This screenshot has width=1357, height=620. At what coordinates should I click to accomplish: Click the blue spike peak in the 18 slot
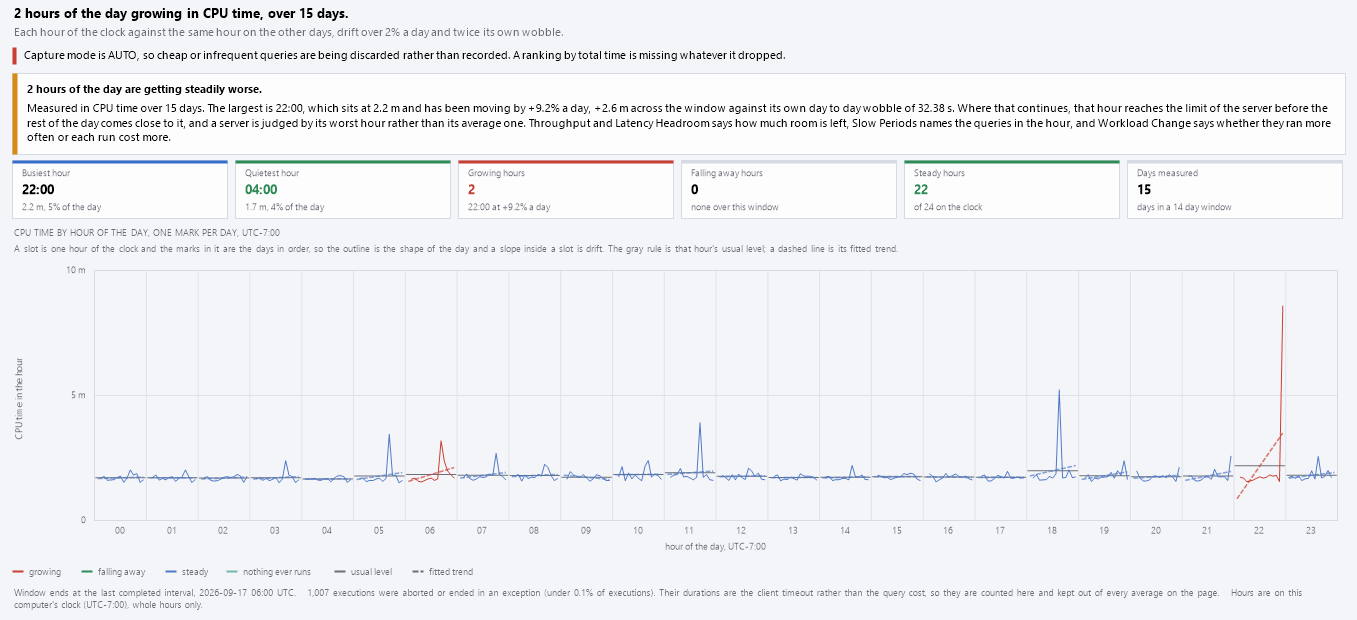pos(1059,390)
